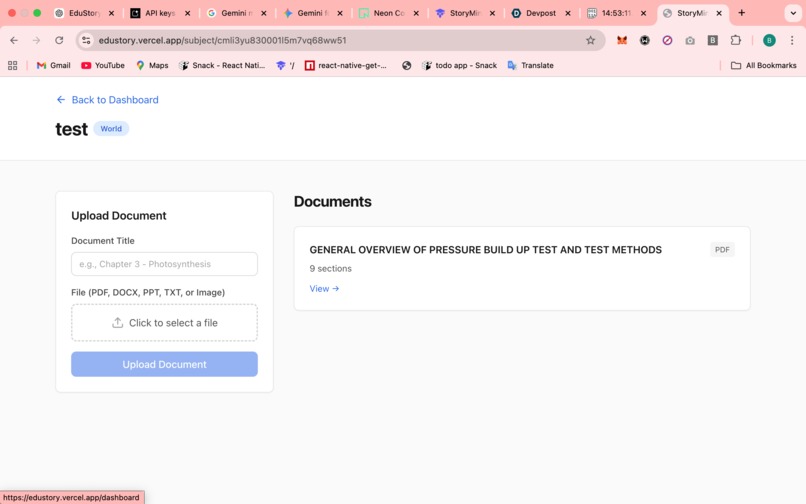Click the Upload Document button

coord(164,364)
